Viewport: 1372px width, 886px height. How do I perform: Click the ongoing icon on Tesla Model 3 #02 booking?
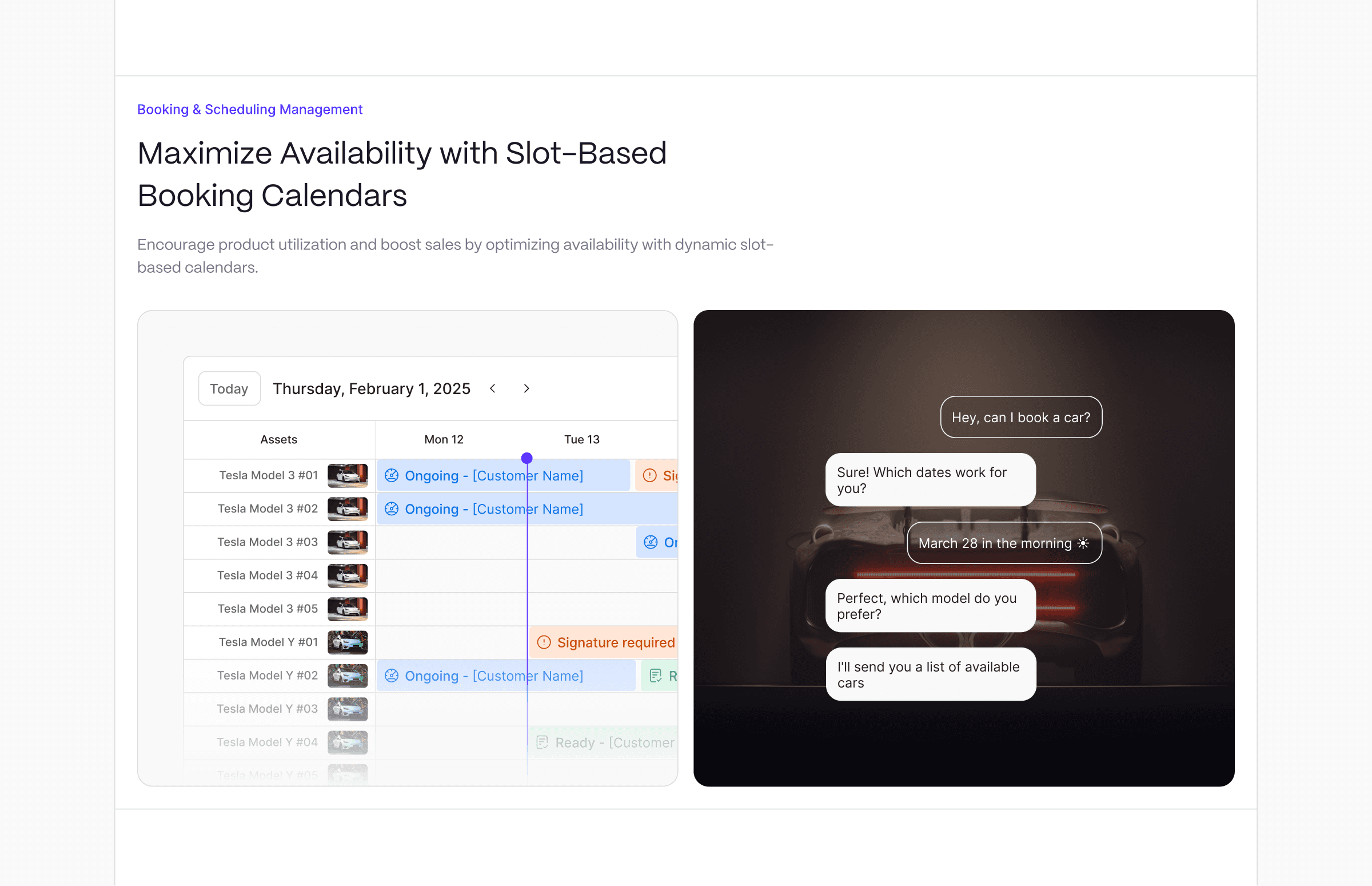coord(392,508)
